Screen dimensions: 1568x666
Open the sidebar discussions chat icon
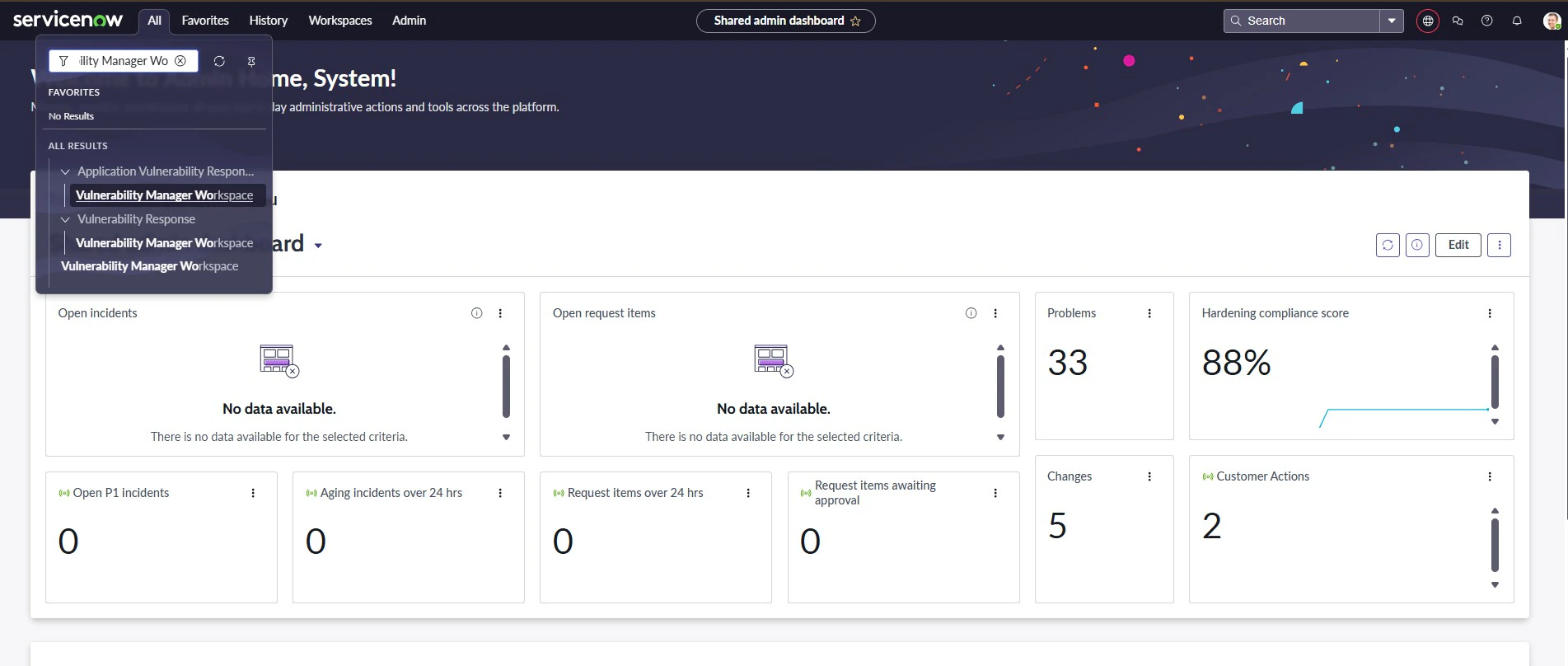(x=1458, y=21)
